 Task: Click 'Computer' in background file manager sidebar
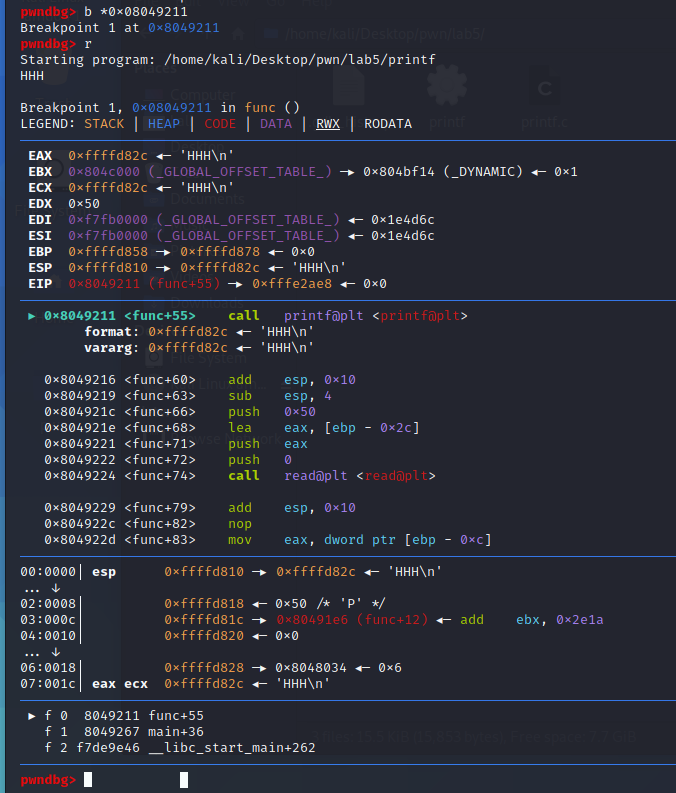(203, 95)
